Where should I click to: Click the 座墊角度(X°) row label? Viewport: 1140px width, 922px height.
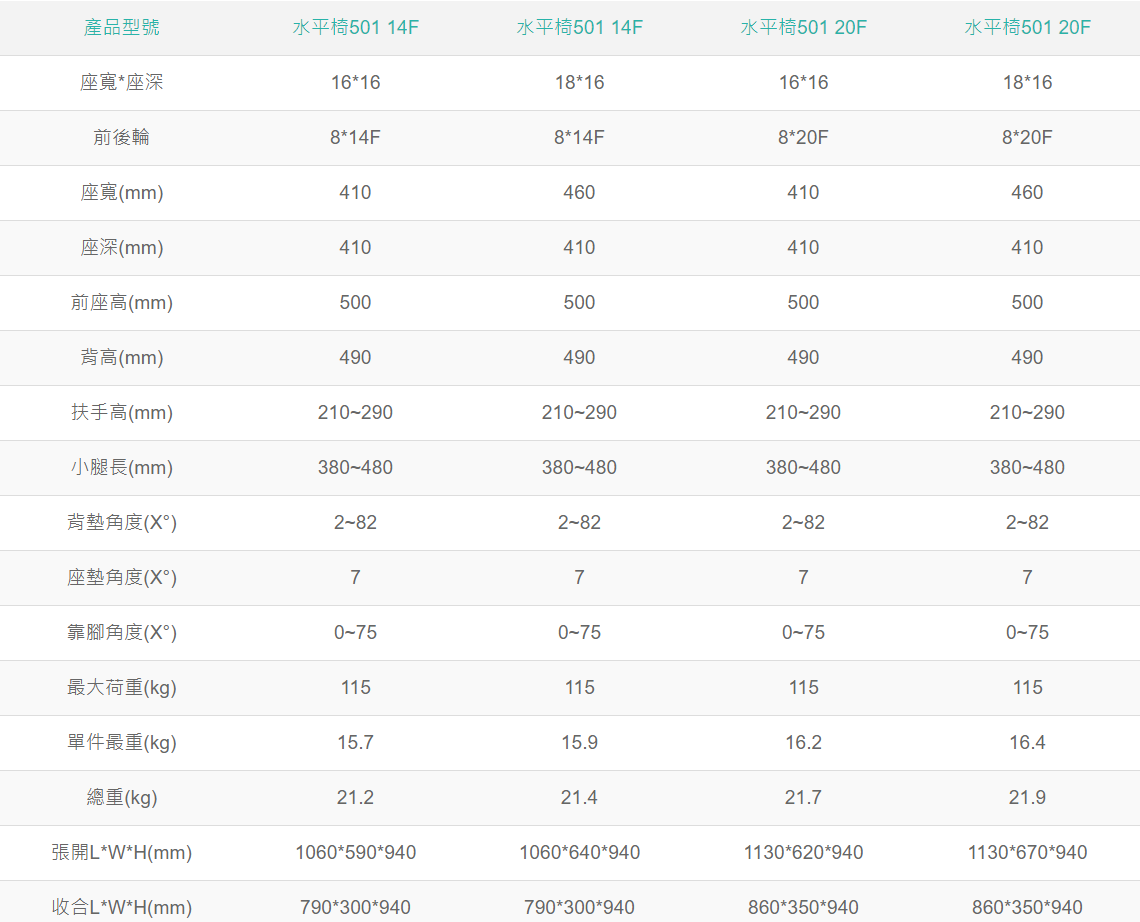point(121,577)
